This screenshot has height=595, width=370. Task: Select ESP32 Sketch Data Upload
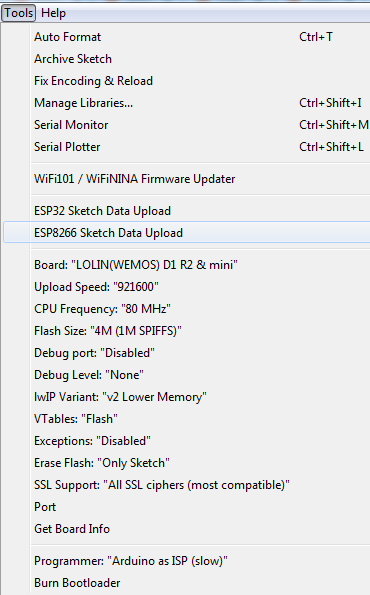tap(186, 211)
